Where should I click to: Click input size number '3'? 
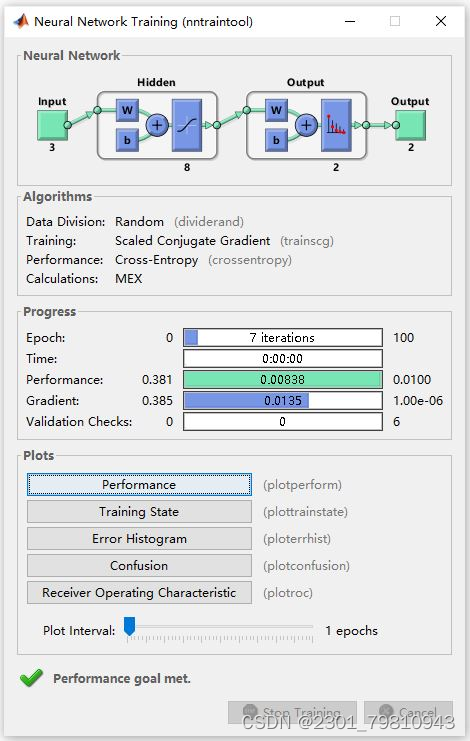click(52, 147)
